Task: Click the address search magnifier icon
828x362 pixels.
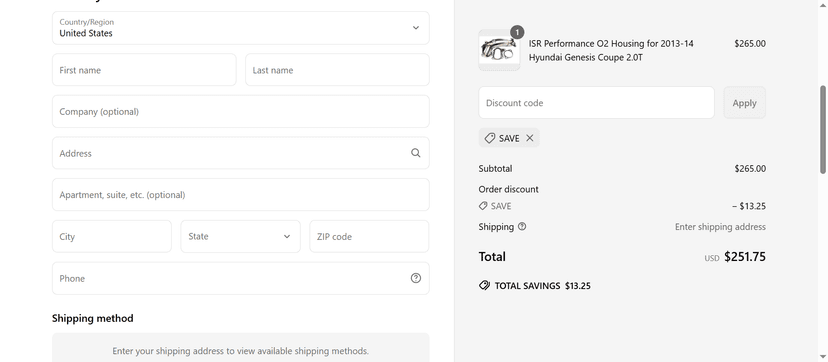Action: [x=416, y=153]
